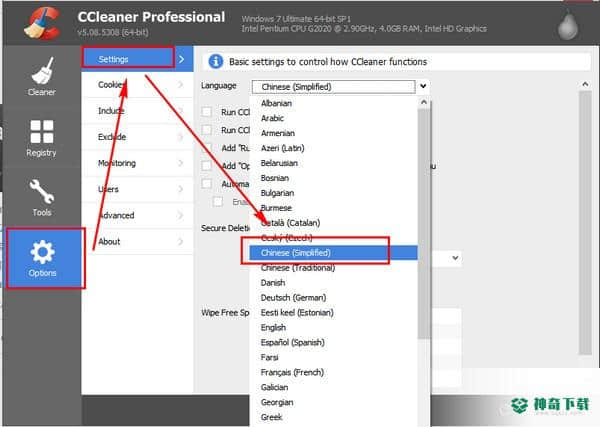Choose Danish from language list
Screen dimensions: 600x427
point(333,283)
